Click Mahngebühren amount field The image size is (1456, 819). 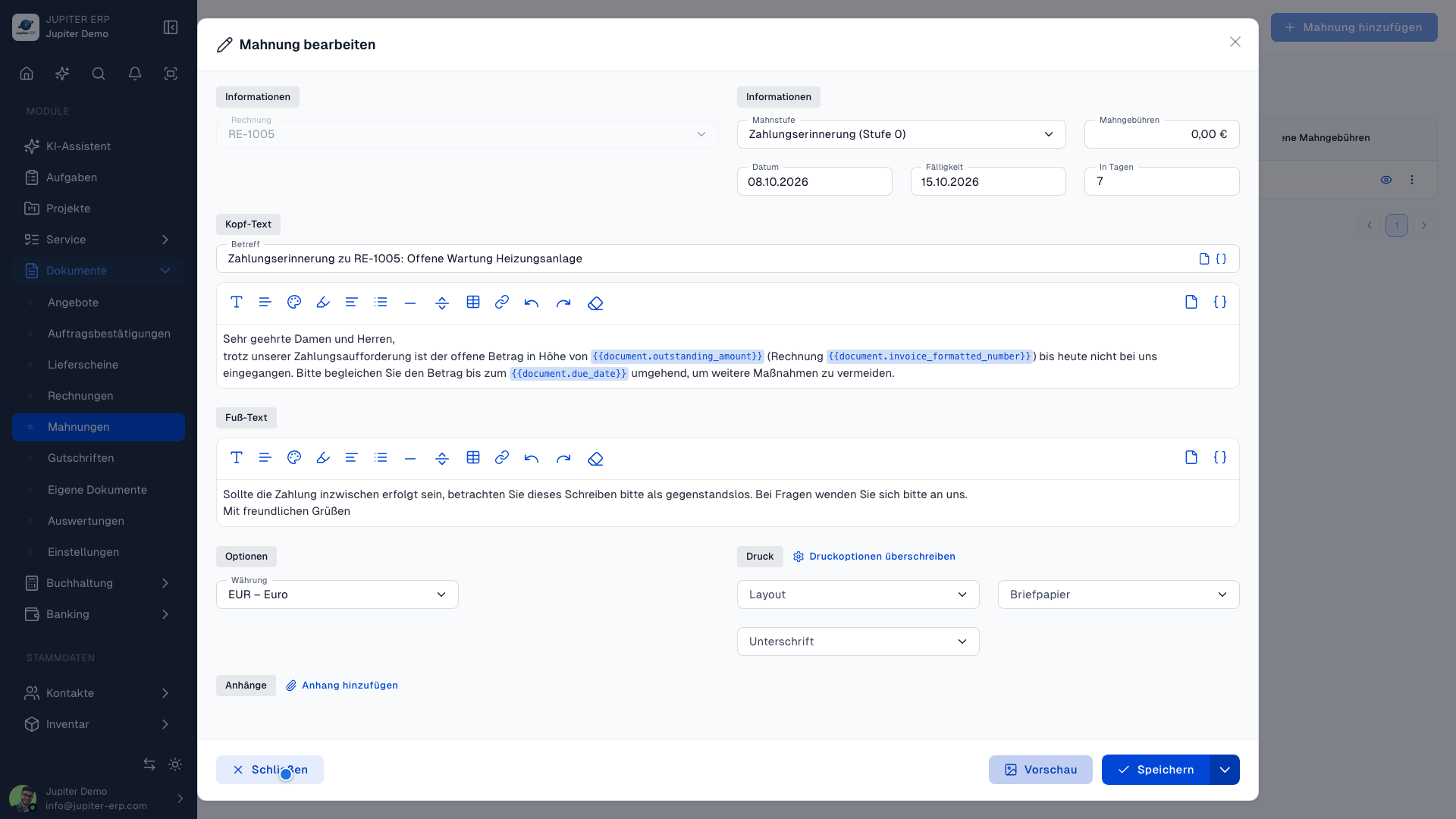[1162, 134]
